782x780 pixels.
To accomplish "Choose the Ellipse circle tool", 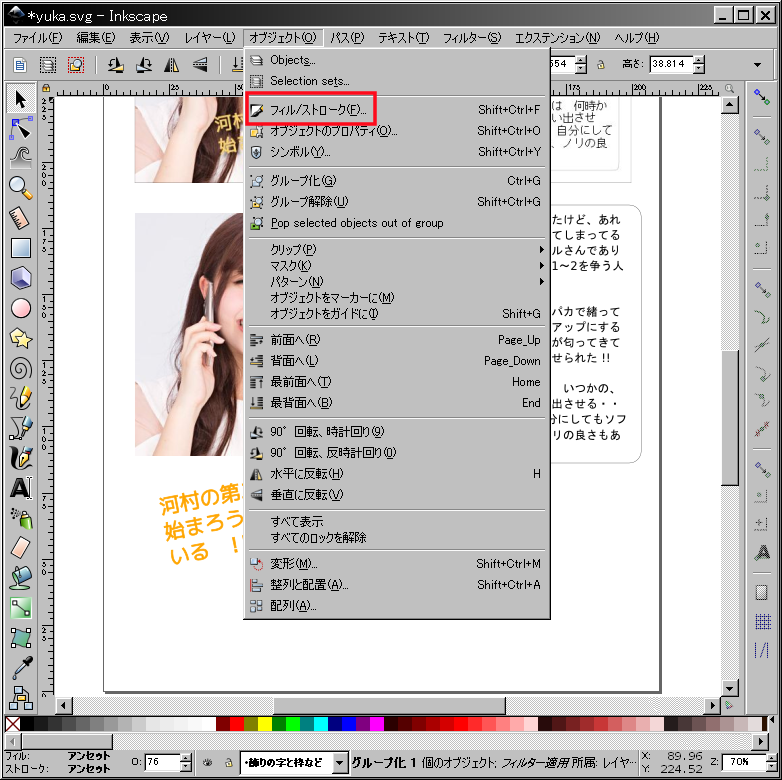I will coord(20,308).
